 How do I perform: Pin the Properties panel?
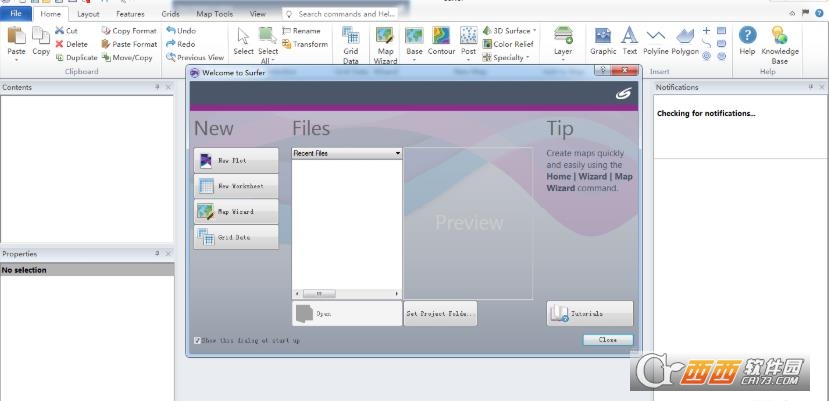(x=157, y=254)
